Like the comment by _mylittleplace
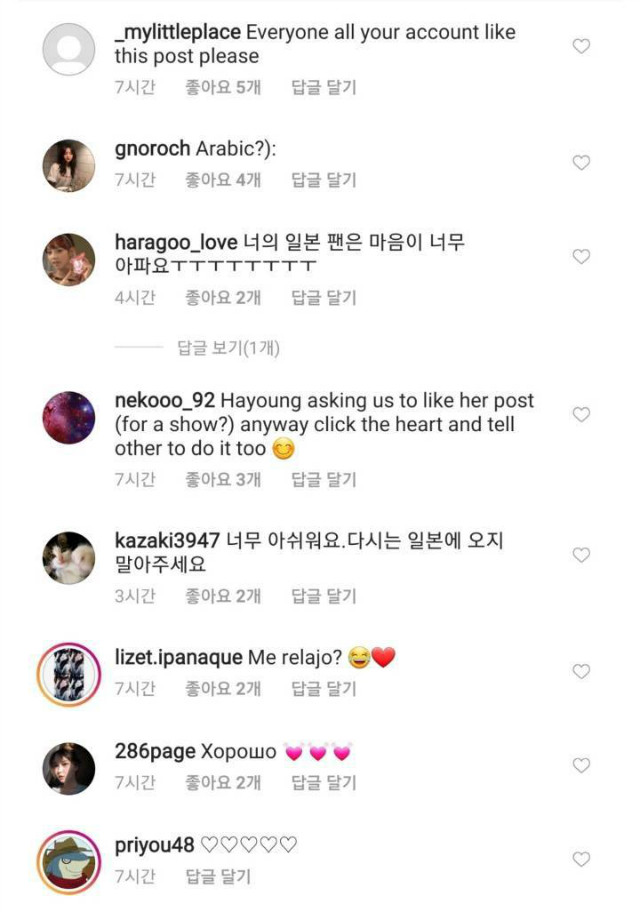Image resolution: width=640 pixels, height=912 pixels. [581, 46]
